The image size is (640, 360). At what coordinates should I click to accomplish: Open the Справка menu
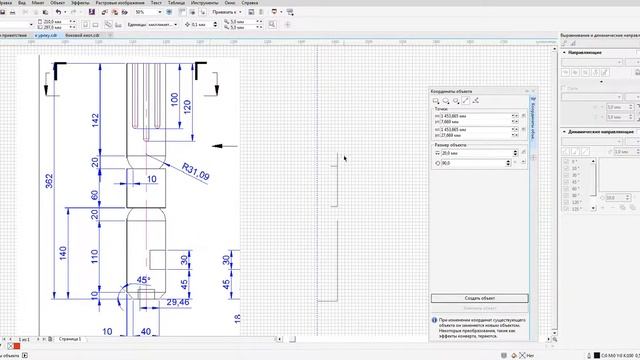coord(250,3)
